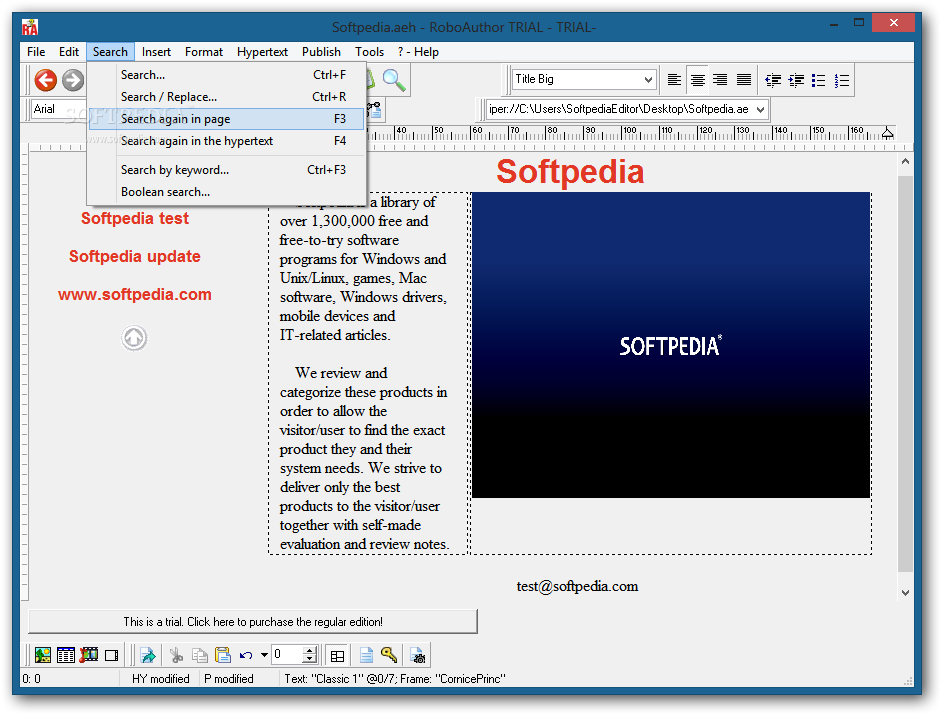Insert multimedia clip with film icon
Image resolution: width=942 pixels, height=715 pixels.
[x=88, y=655]
